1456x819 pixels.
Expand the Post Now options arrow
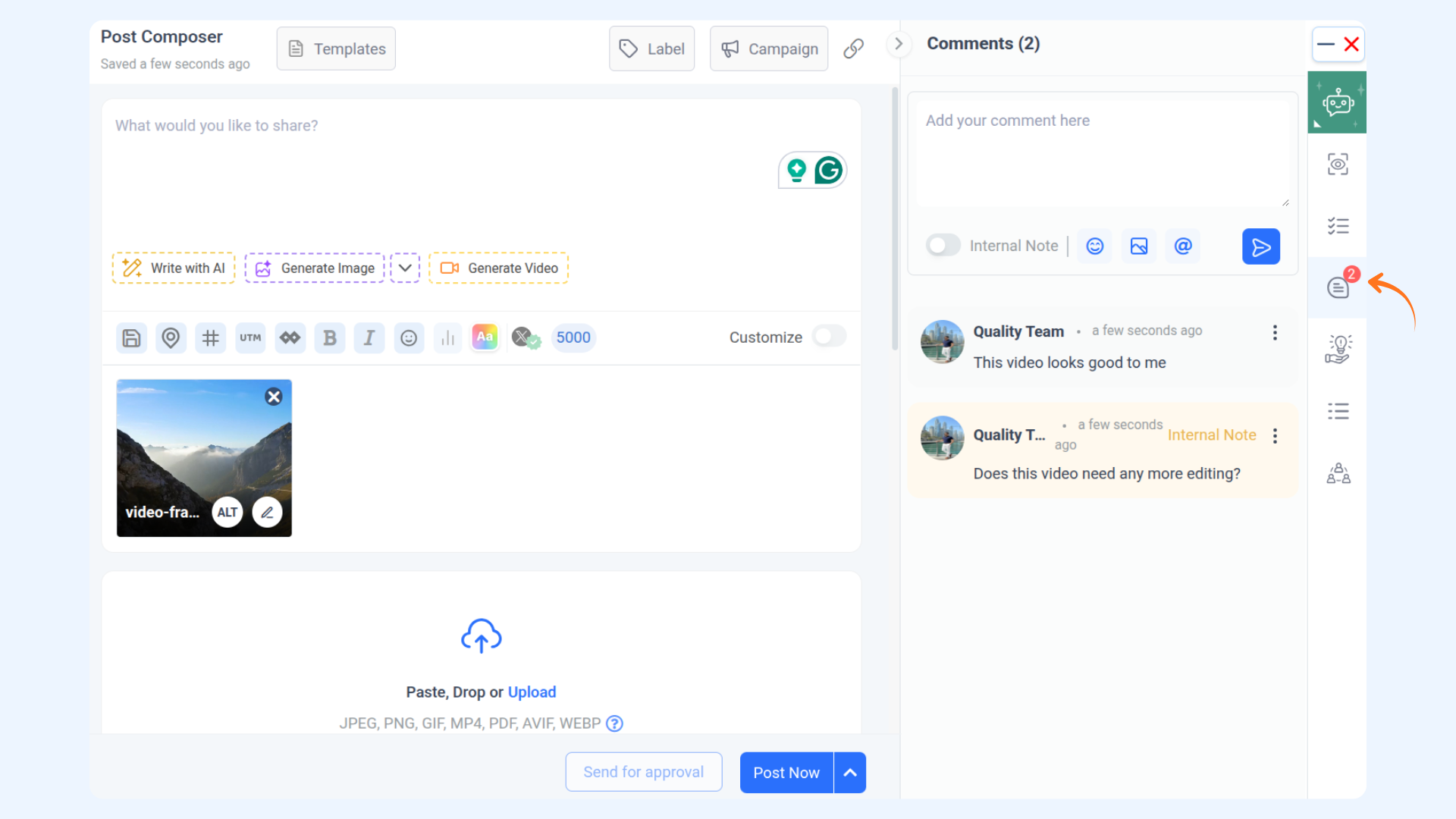850,773
